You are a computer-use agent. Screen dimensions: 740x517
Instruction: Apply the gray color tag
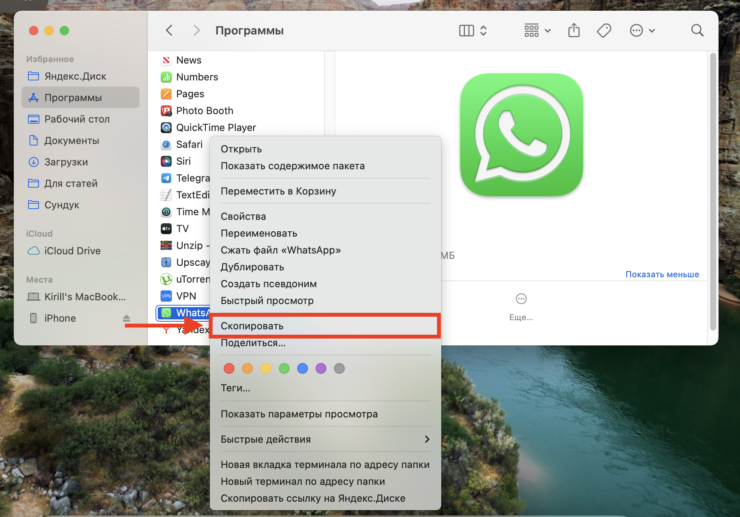339,368
